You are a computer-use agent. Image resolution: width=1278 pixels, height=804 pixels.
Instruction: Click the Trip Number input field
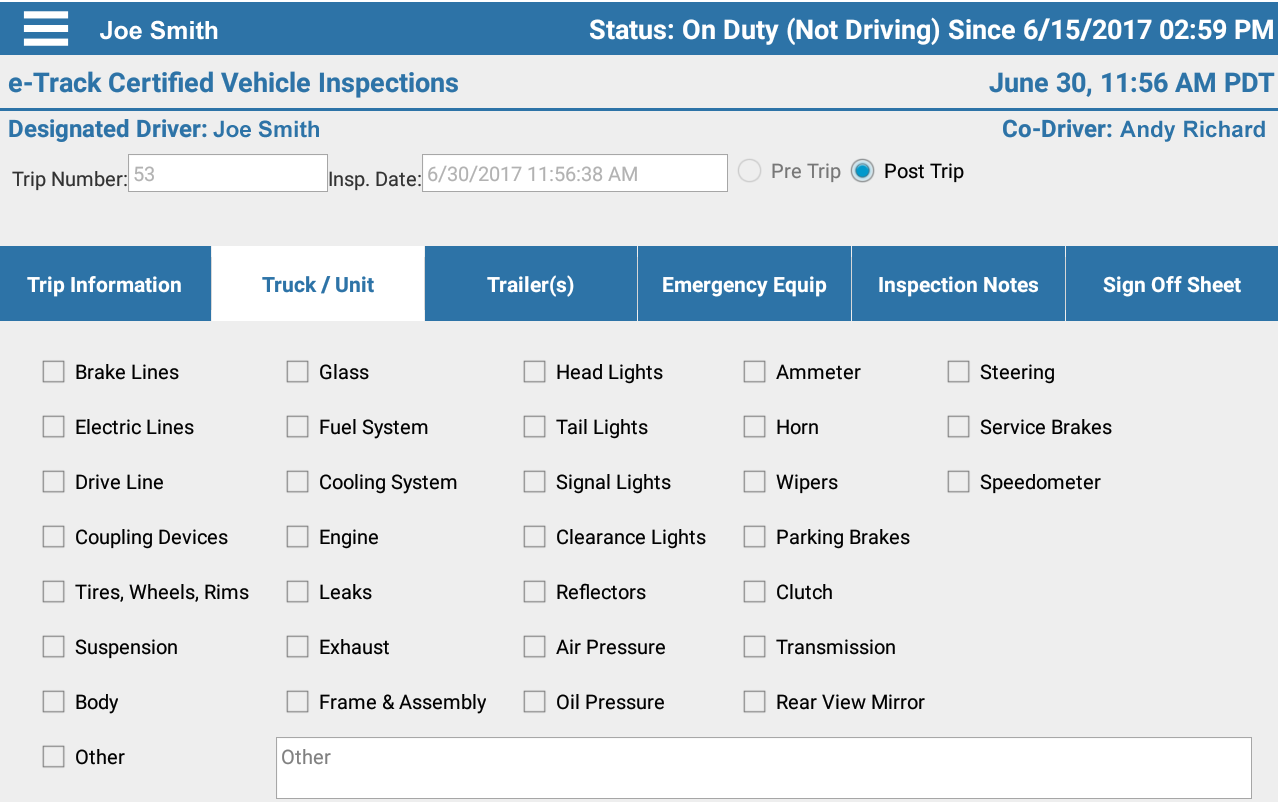pyautogui.click(x=228, y=173)
